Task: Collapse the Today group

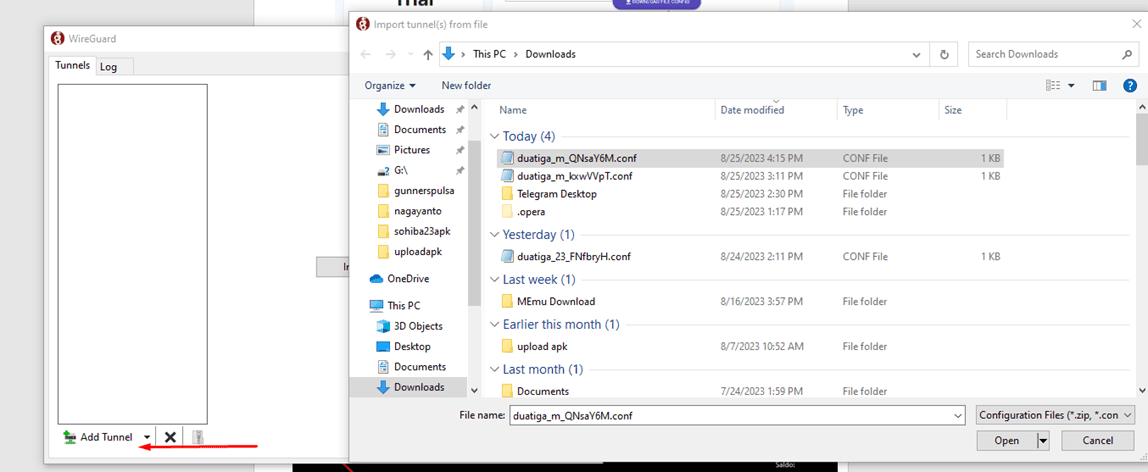Action: pyautogui.click(x=493, y=136)
